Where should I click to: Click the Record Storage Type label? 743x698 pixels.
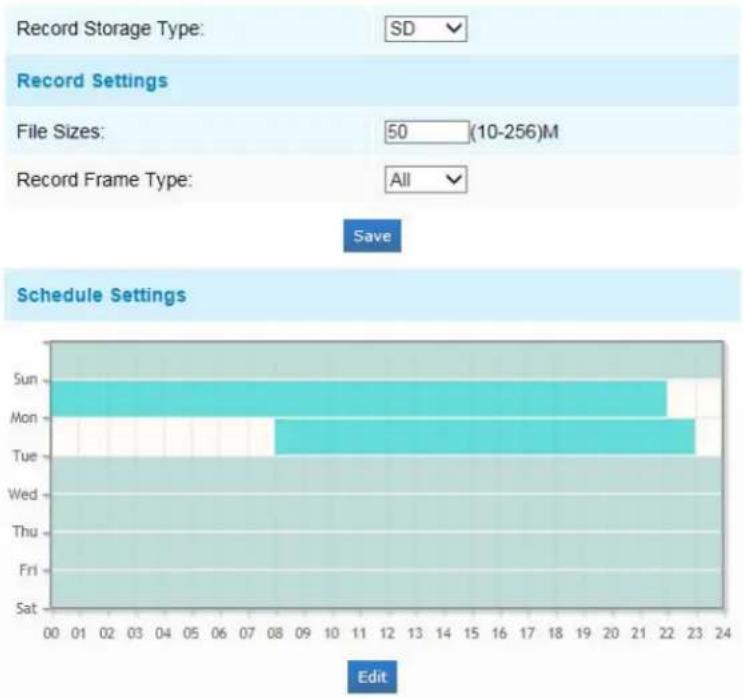(110, 29)
